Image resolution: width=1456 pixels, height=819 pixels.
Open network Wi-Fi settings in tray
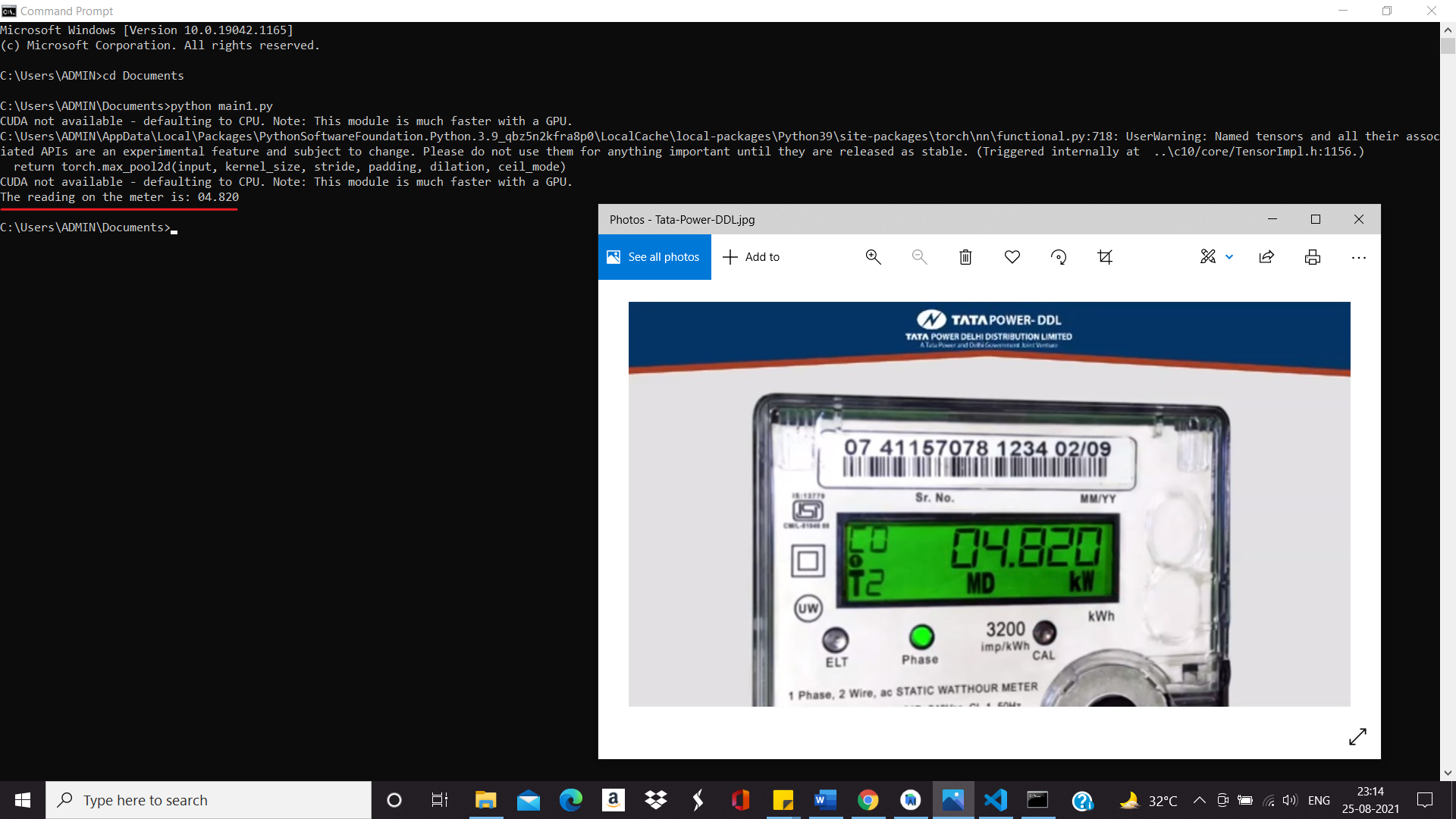(1268, 800)
